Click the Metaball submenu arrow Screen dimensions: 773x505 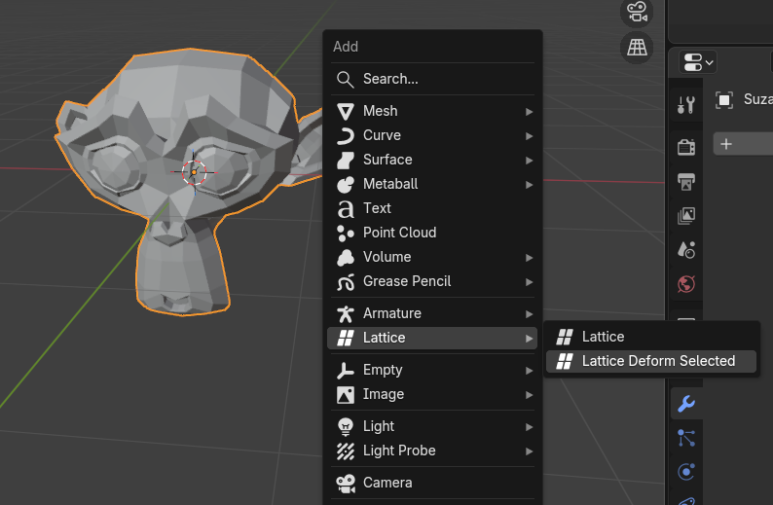529,185
